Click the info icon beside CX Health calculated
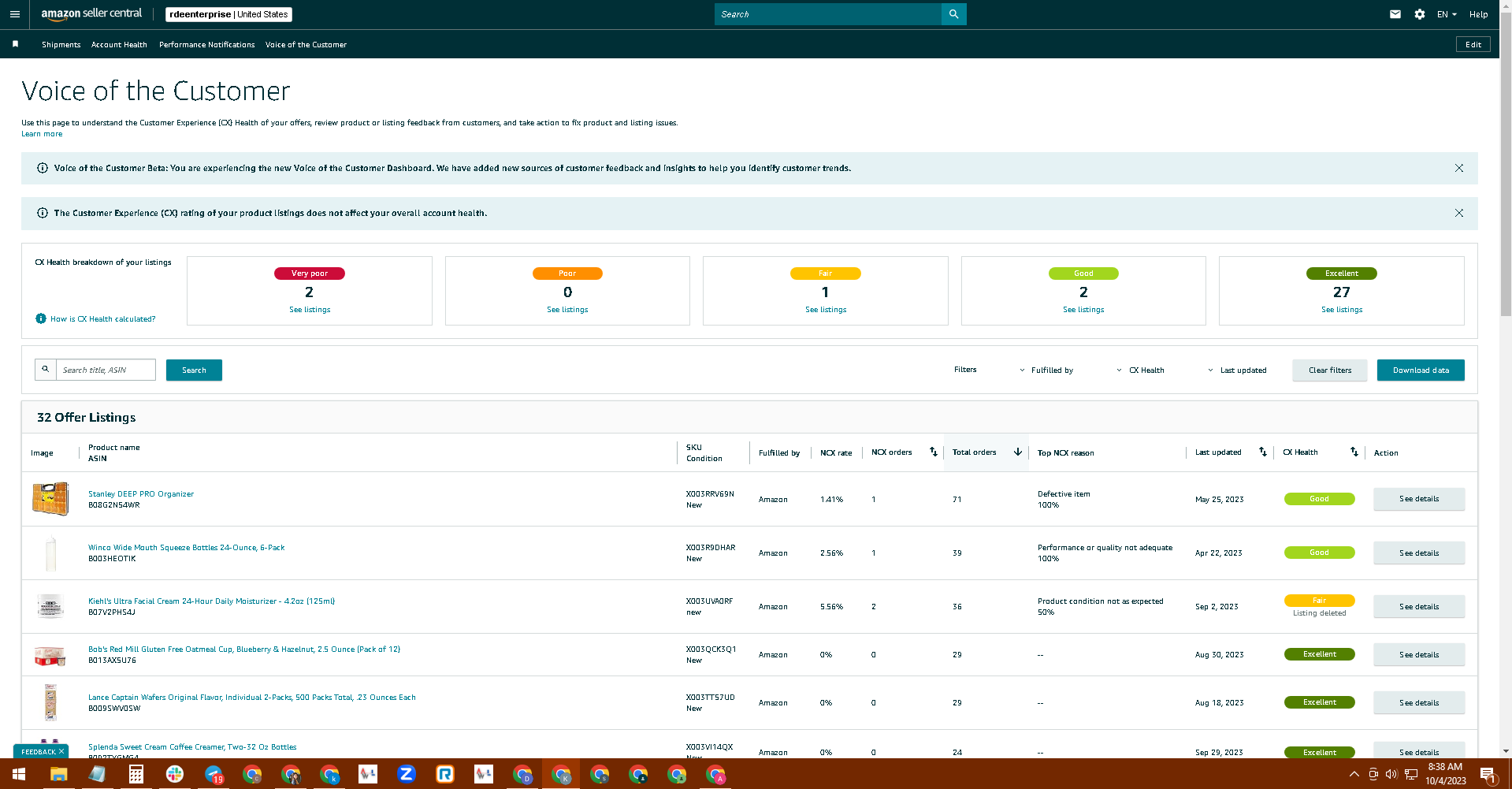The height and width of the screenshot is (789, 1512). 41,318
